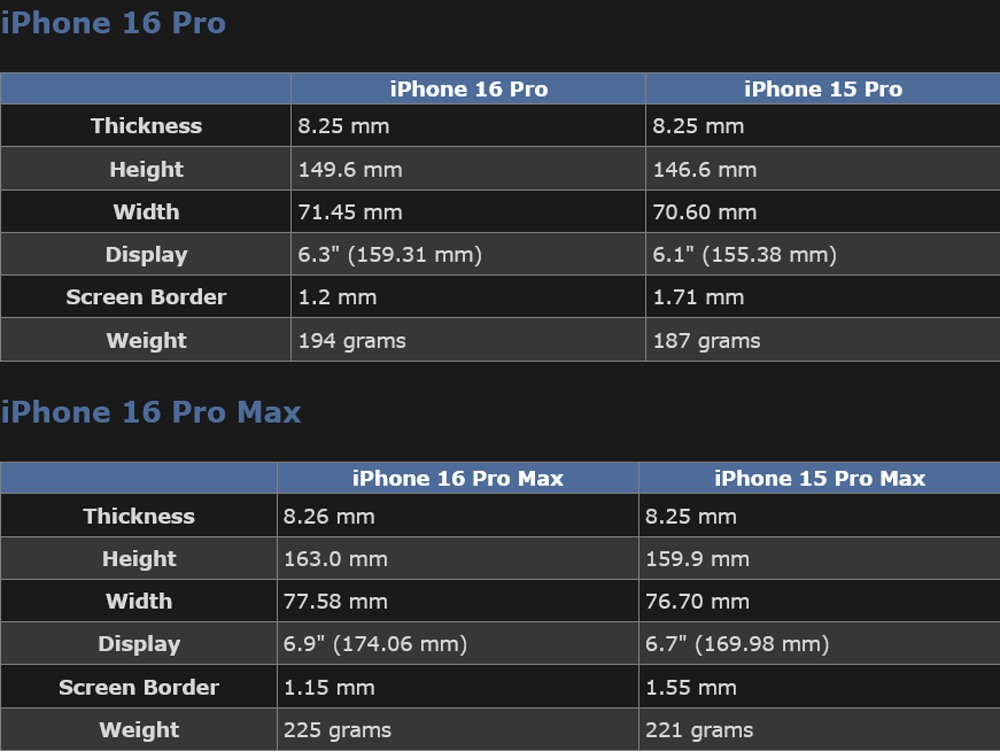Select the iPhone 16 Pro Max column header
Viewport: 1000px width, 751px height.
tap(457, 478)
